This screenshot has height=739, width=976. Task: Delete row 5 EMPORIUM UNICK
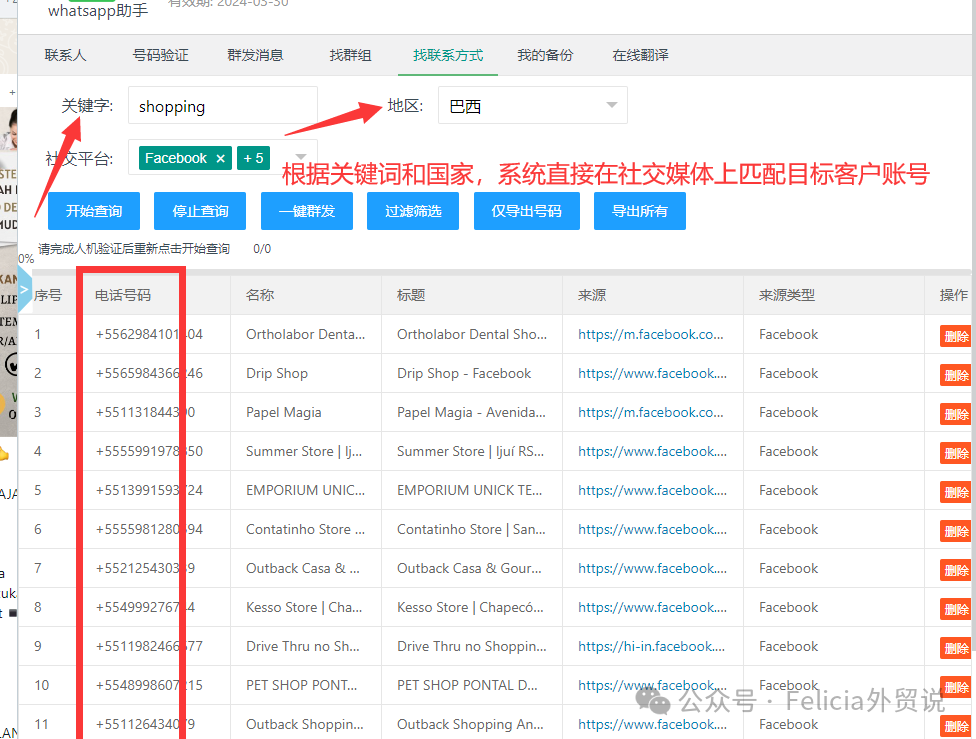coord(956,492)
